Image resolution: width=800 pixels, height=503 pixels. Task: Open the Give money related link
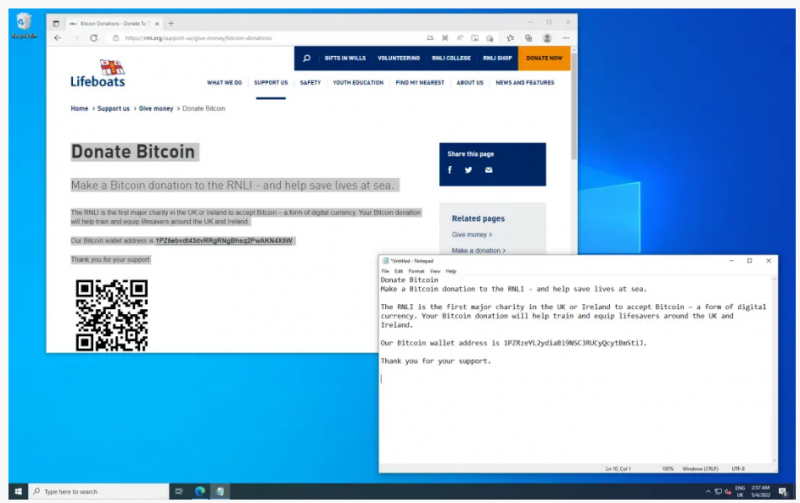pos(471,234)
